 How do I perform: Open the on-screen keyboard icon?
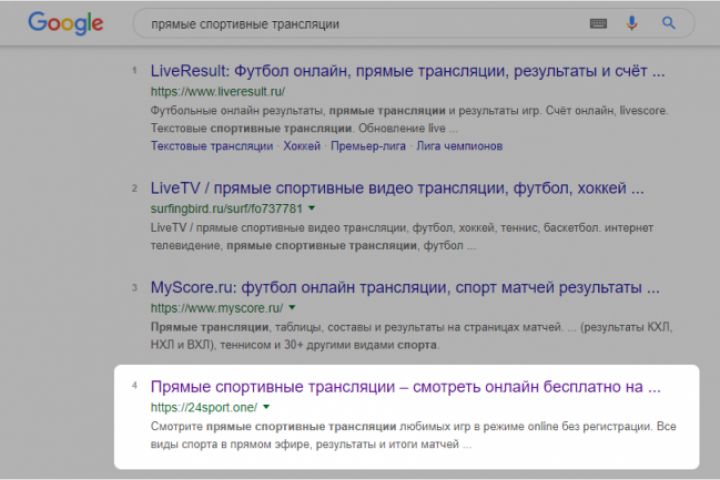(598, 23)
